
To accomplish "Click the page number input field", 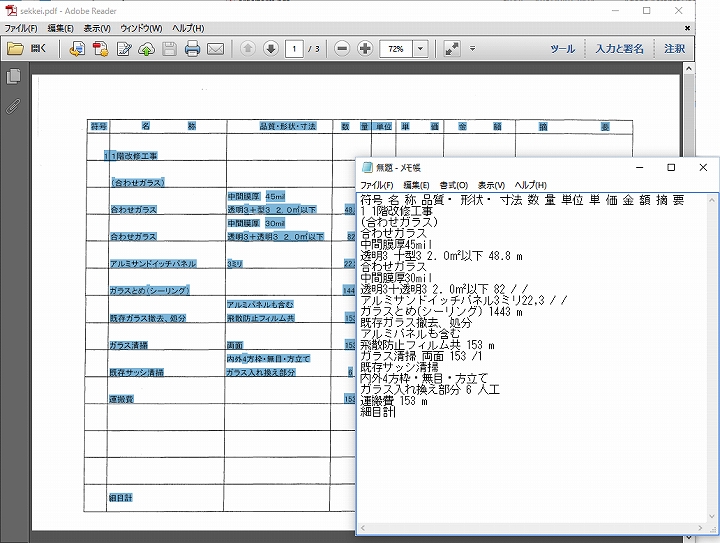I will pos(294,49).
